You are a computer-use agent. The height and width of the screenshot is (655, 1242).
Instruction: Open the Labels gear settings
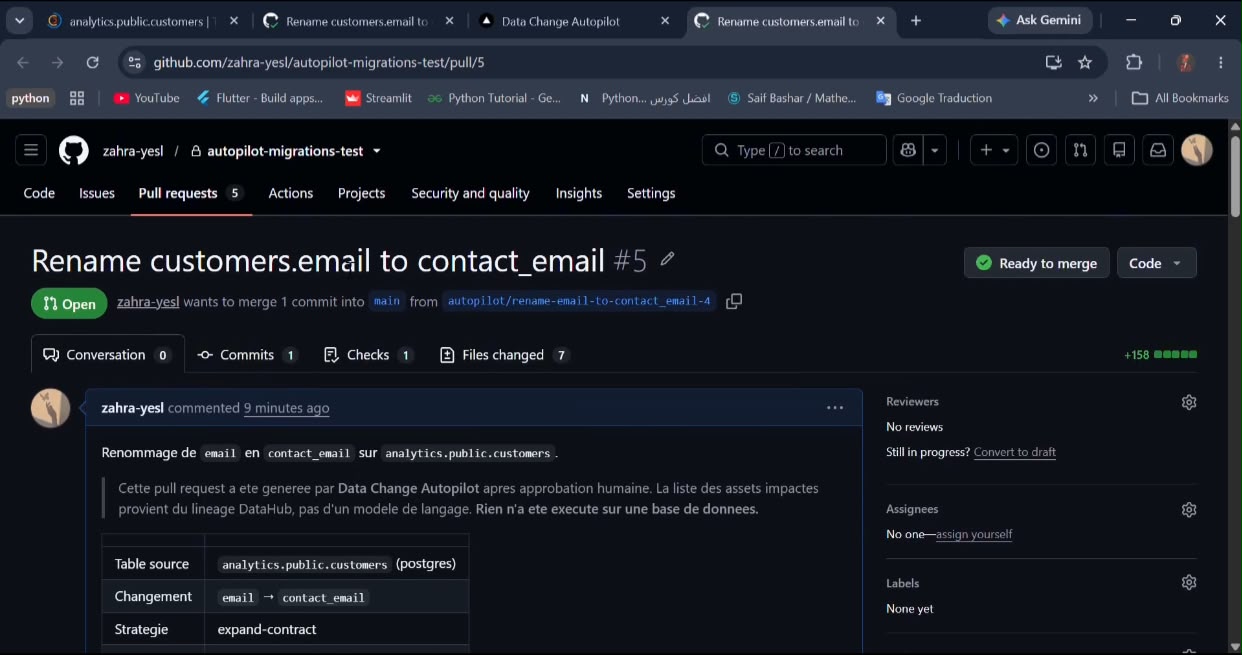point(1189,582)
